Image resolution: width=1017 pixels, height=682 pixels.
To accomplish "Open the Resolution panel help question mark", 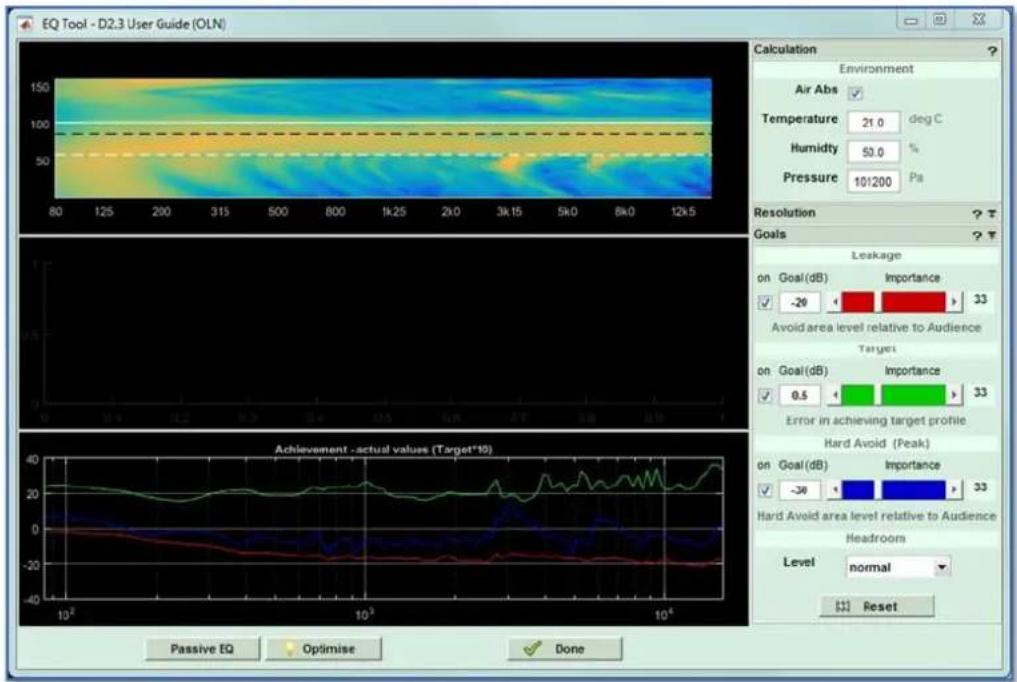I will 977,214.
